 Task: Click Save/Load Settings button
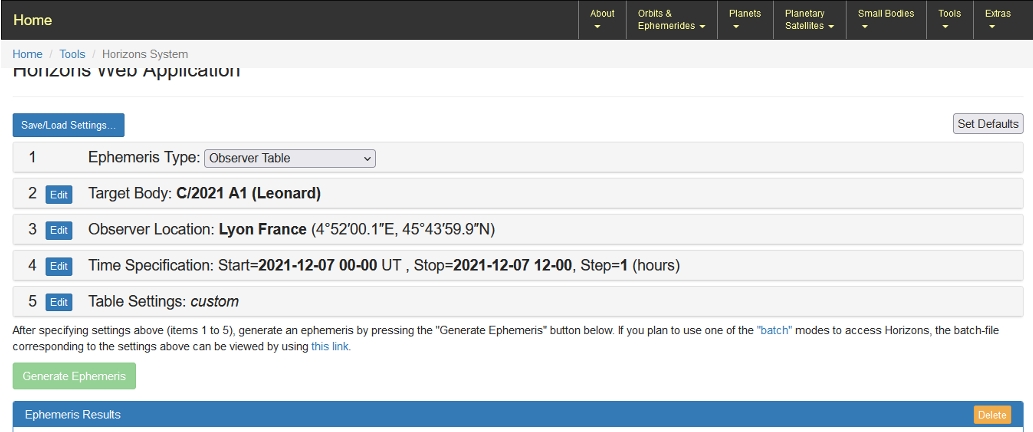68,125
